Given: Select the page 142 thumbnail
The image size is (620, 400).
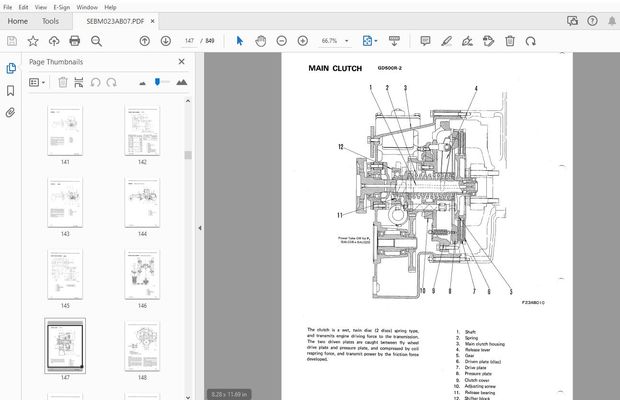Looking at the screenshot, I should tap(142, 130).
